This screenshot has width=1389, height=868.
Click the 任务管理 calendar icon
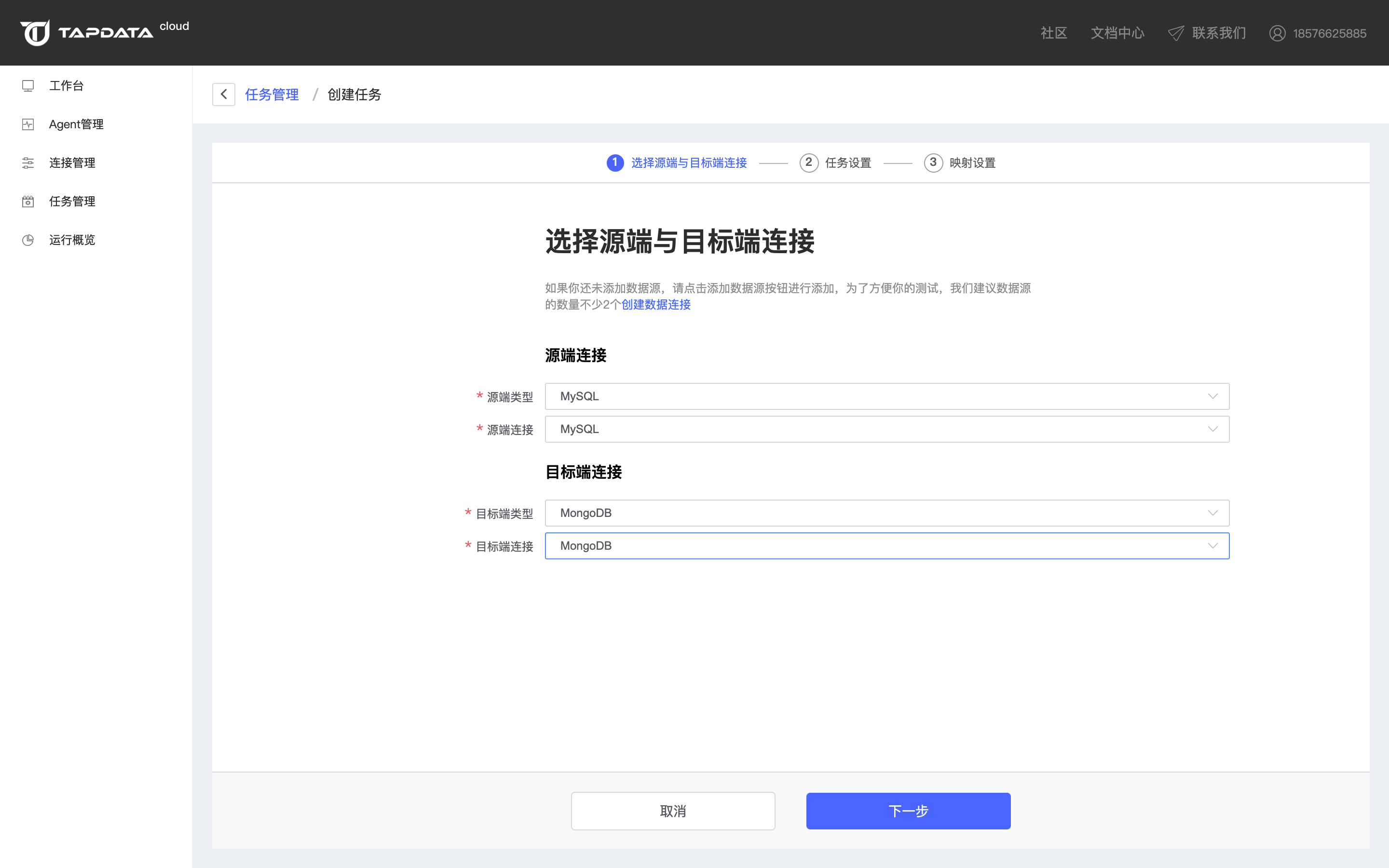tap(28, 202)
